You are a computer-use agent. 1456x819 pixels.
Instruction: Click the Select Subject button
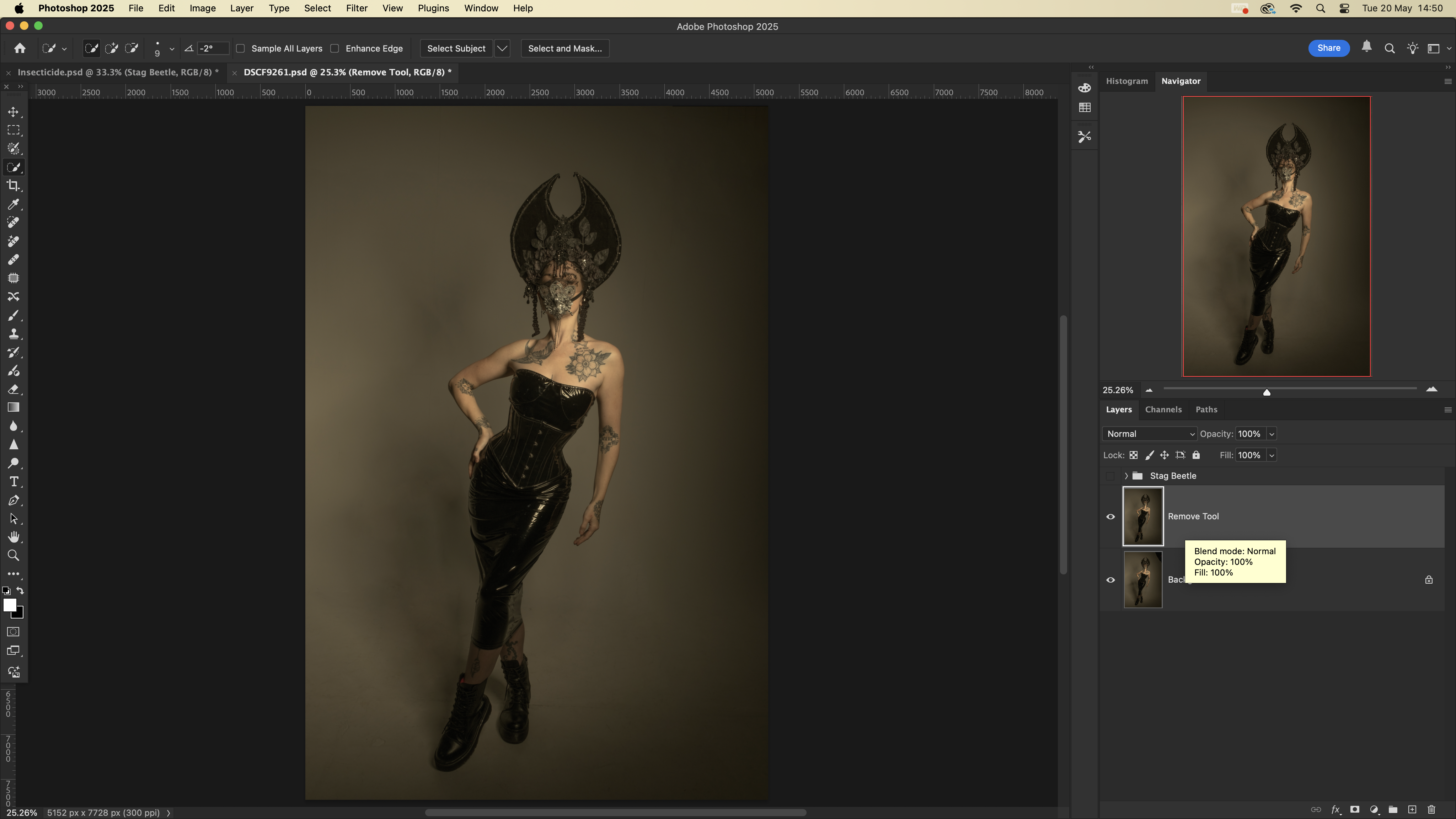(456, 49)
